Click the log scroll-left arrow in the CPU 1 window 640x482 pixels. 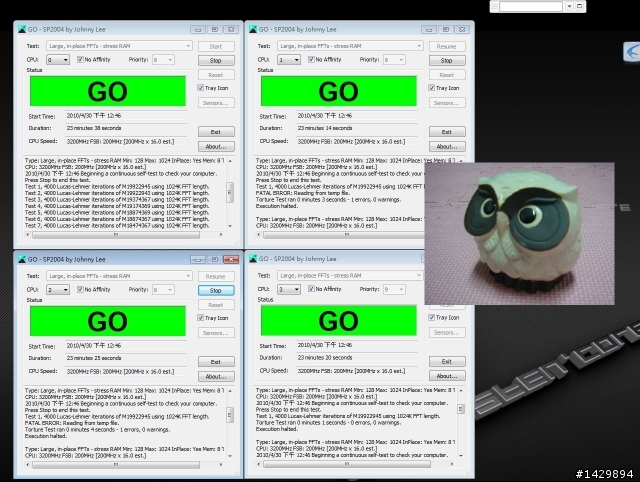(x=258, y=235)
